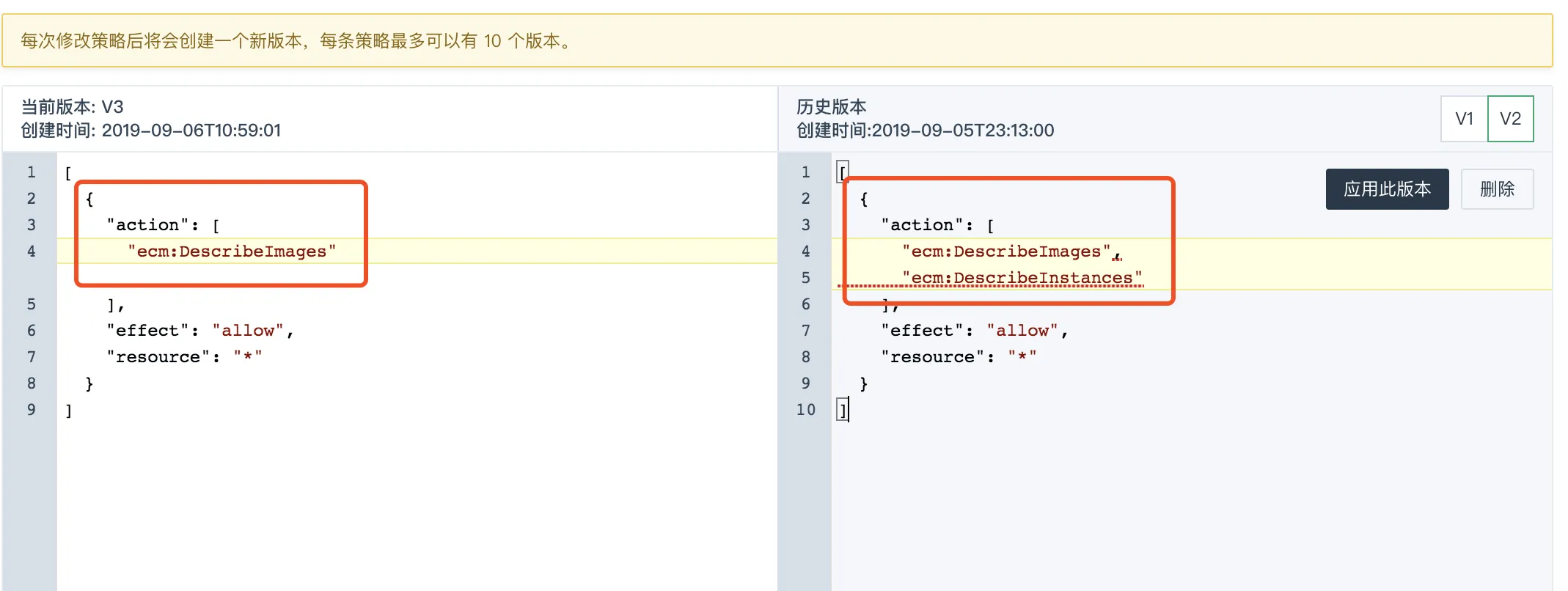
Task: Click line number 1 in left editor gutter
Action: click(31, 172)
